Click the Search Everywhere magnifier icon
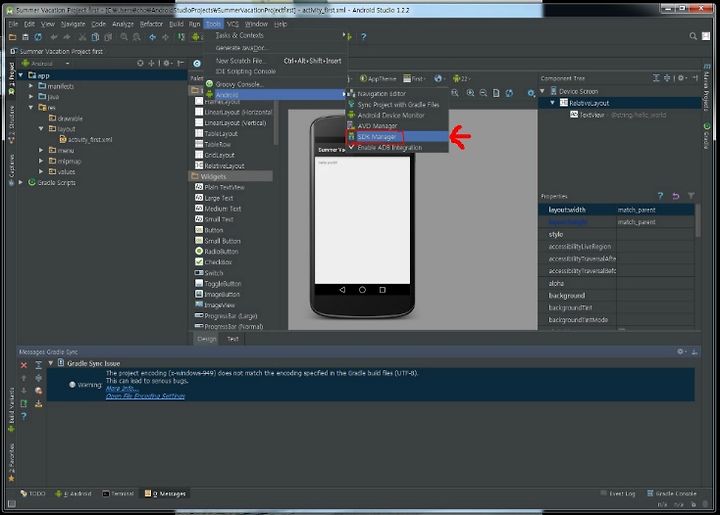Viewport: 720px width, 515px height. tap(693, 36)
